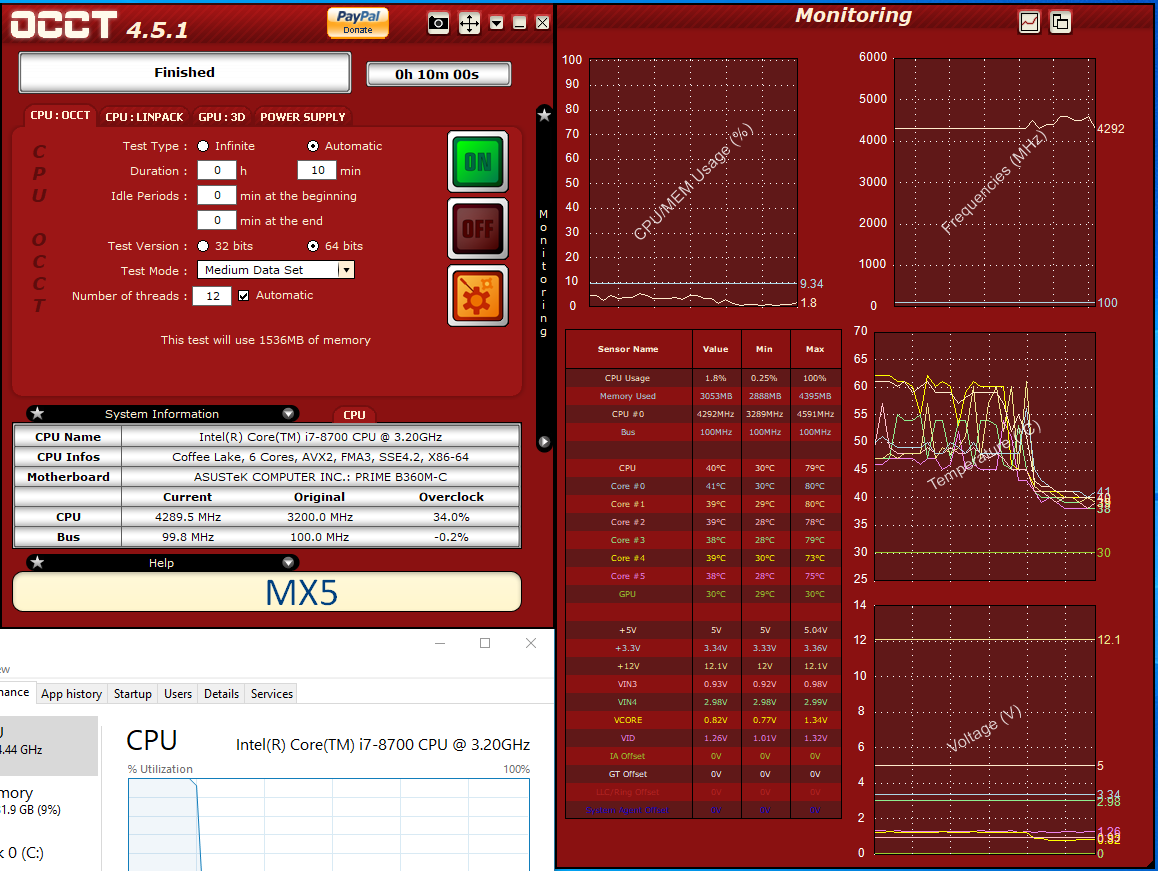Select the CPU system info tab

[354, 415]
